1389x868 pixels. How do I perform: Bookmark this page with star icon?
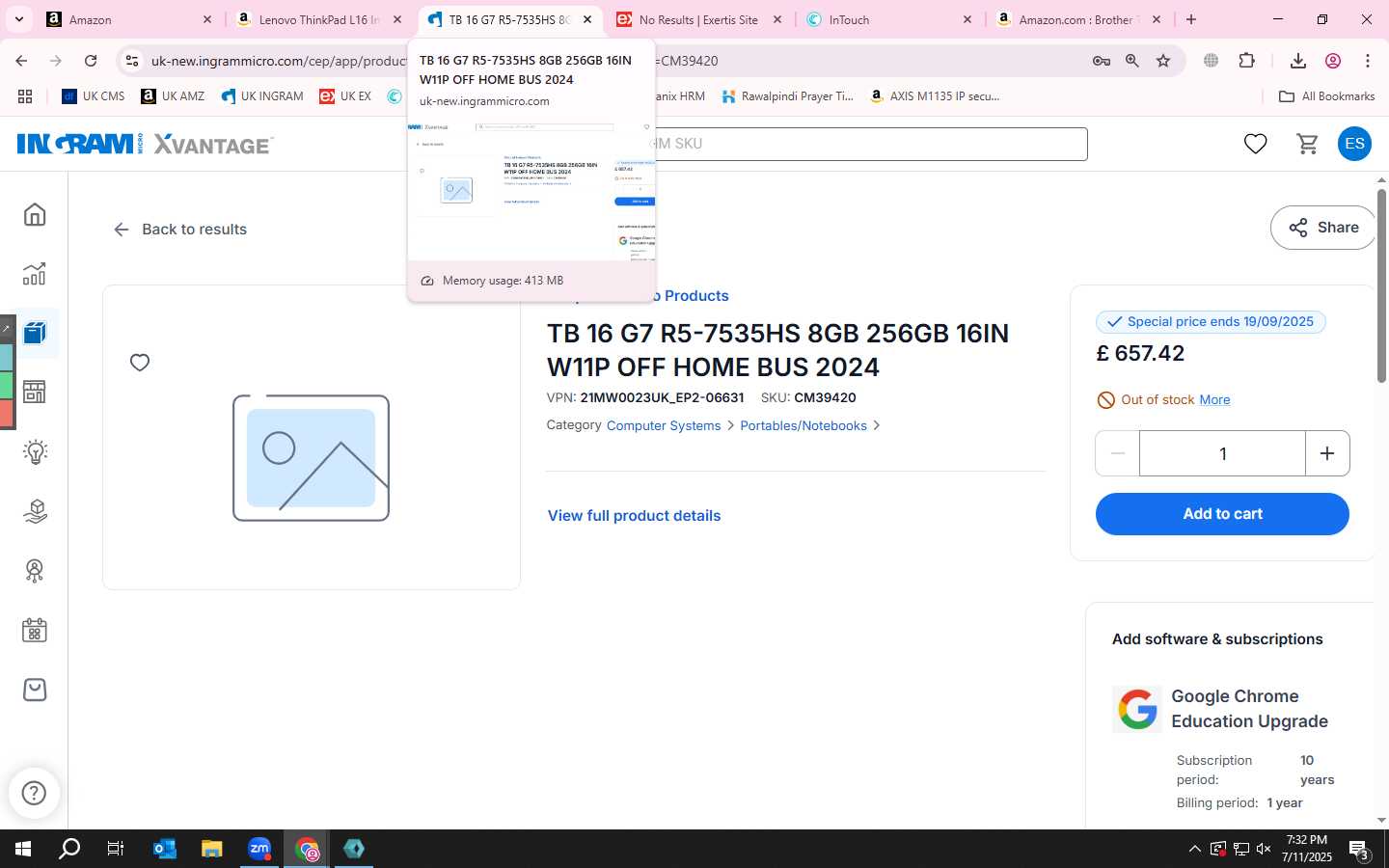click(x=1163, y=61)
